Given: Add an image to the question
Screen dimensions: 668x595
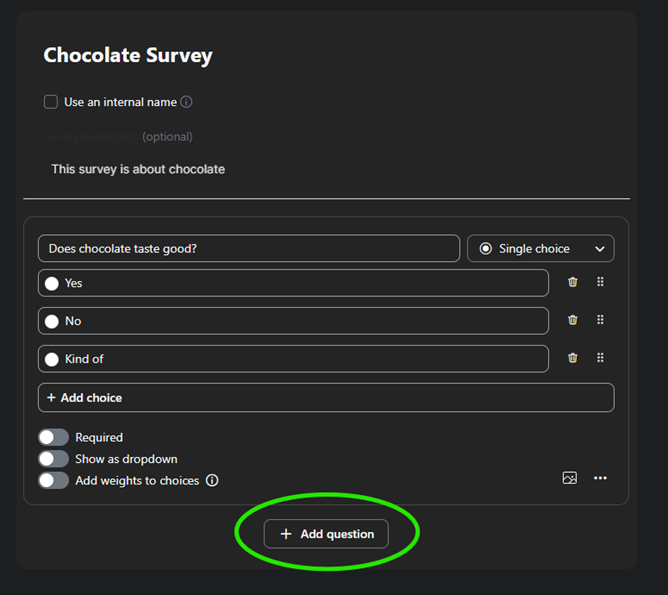Looking at the screenshot, I should [x=569, y=478].
